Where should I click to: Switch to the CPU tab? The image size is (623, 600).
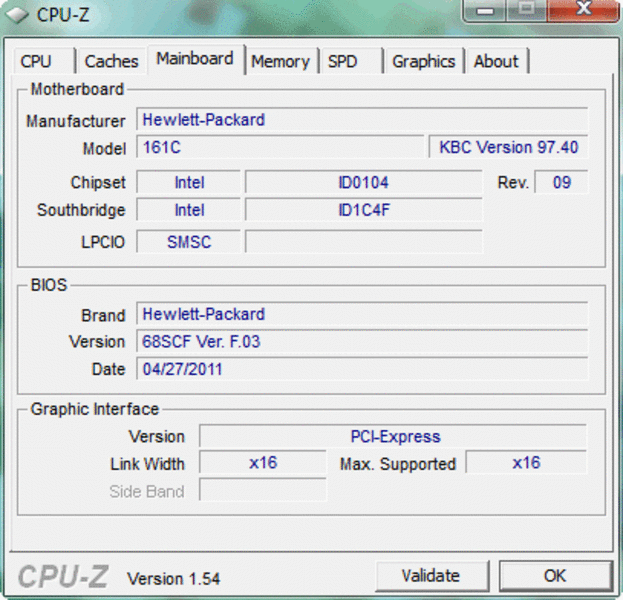point(36,61)
